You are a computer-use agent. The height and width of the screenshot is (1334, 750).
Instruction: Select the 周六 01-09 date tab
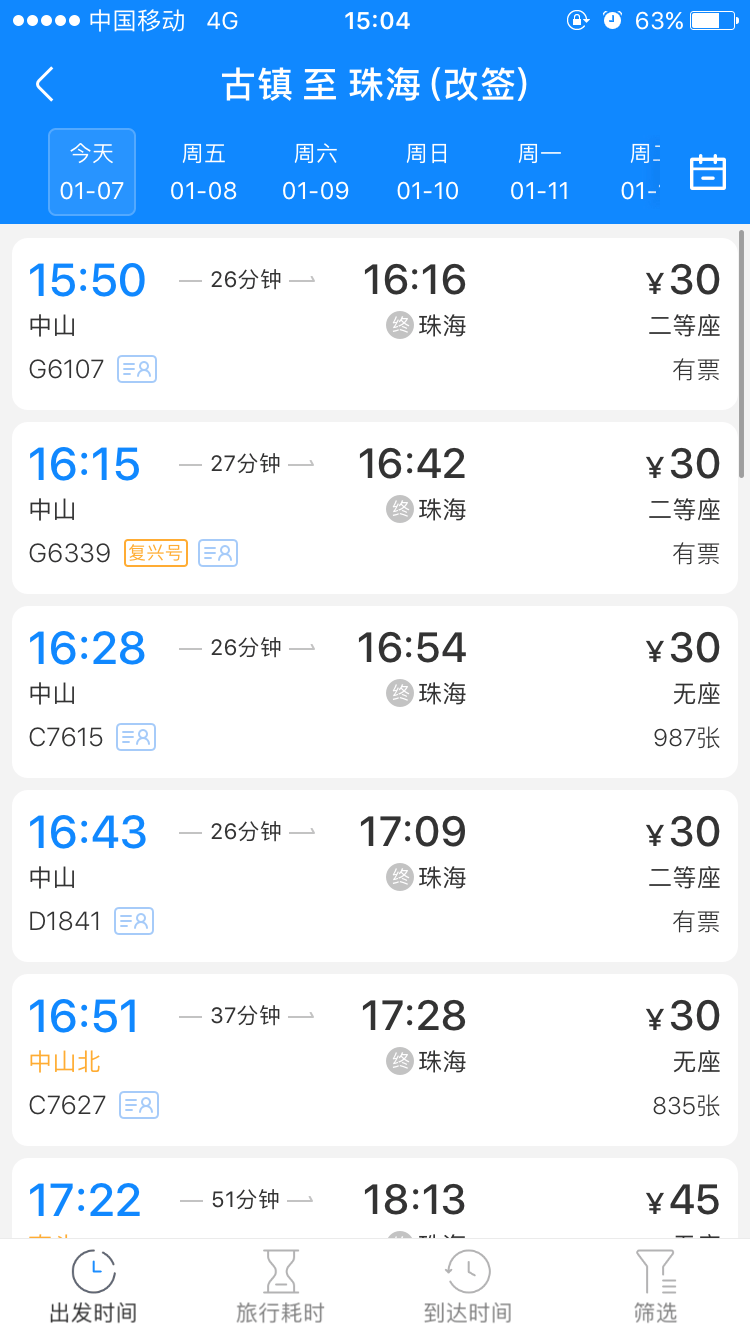316,172
